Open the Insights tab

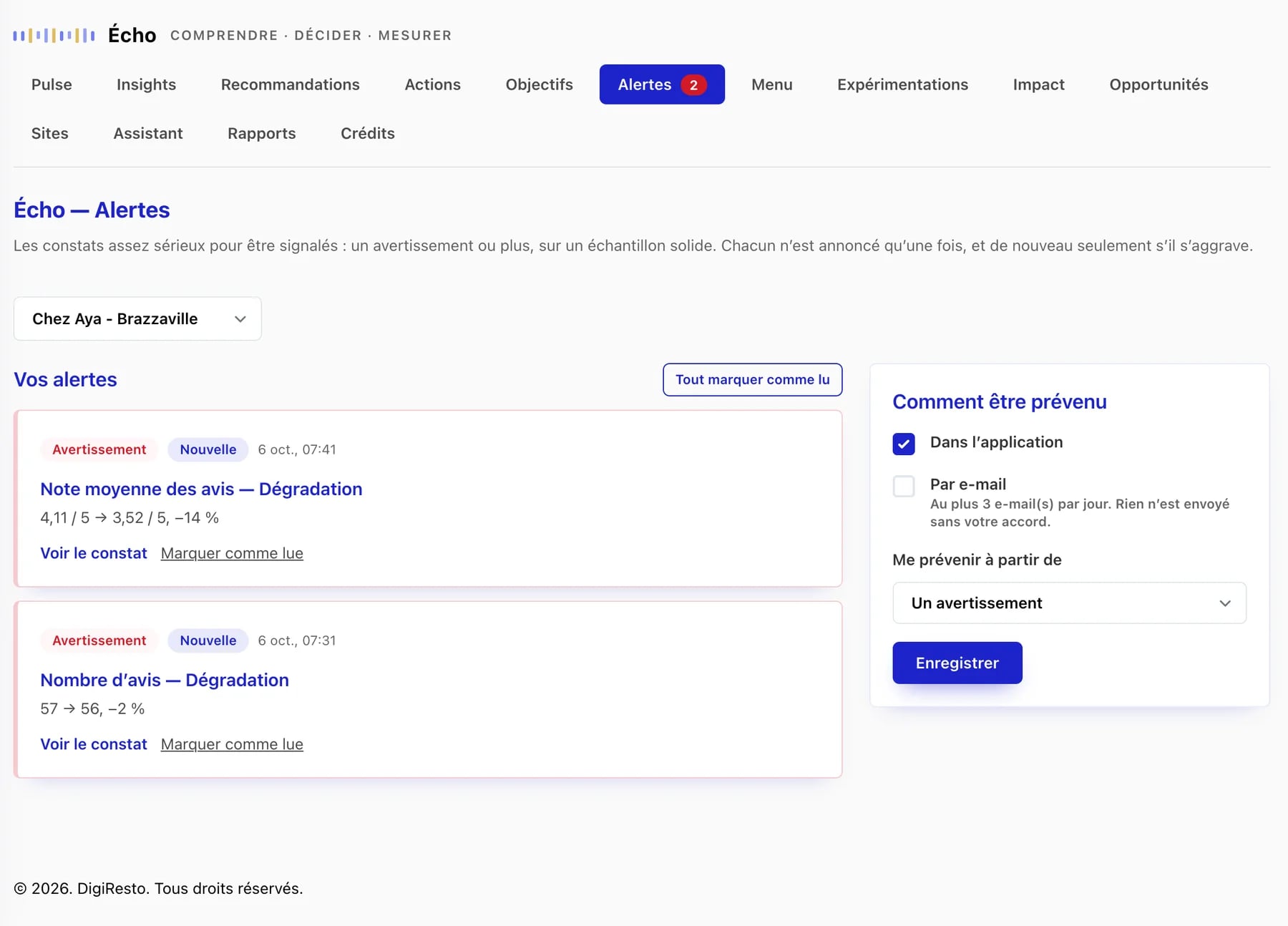[x=146, y=84]
